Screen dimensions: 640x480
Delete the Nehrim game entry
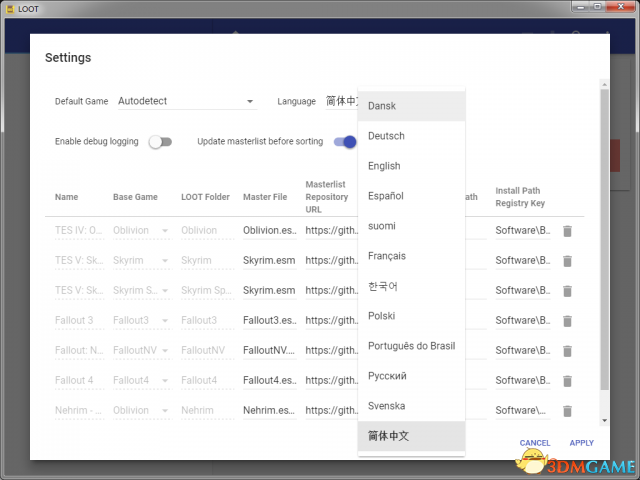click(567, 411)
